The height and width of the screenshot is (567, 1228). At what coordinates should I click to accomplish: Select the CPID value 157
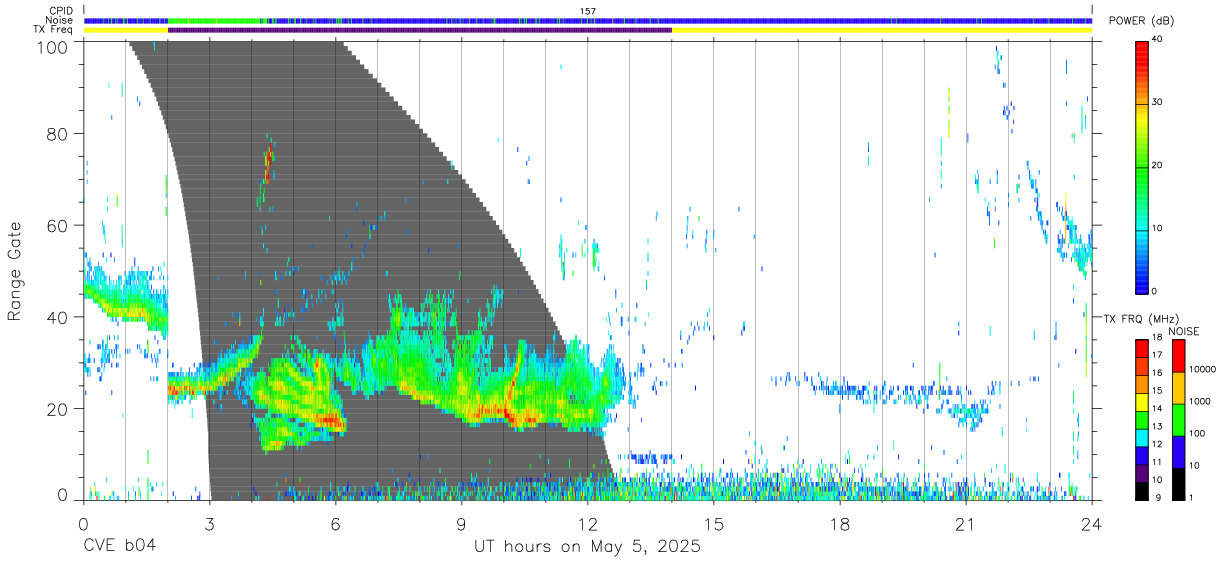tap(588, 11)
